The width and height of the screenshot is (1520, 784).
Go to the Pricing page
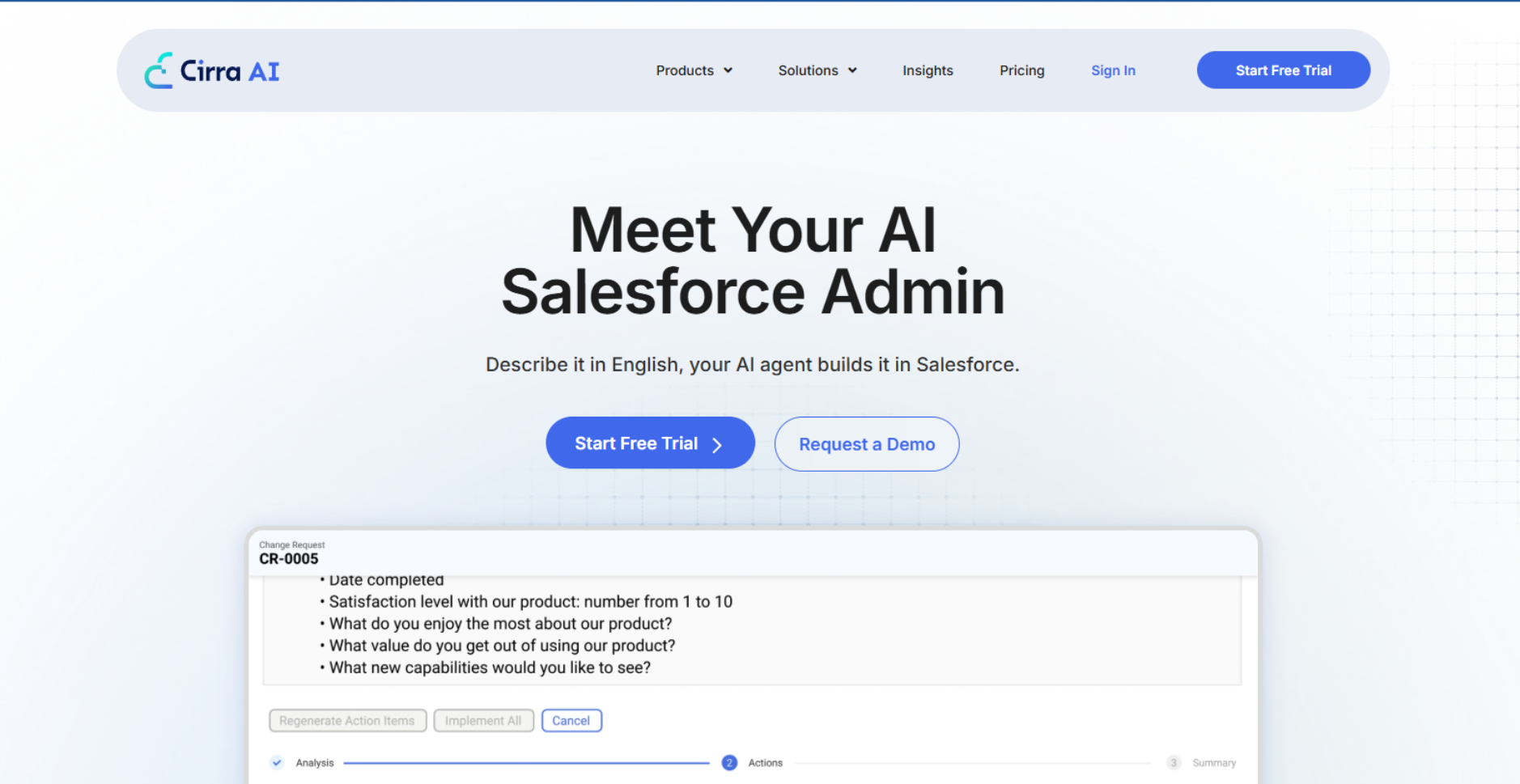(x=1021, y=70)
